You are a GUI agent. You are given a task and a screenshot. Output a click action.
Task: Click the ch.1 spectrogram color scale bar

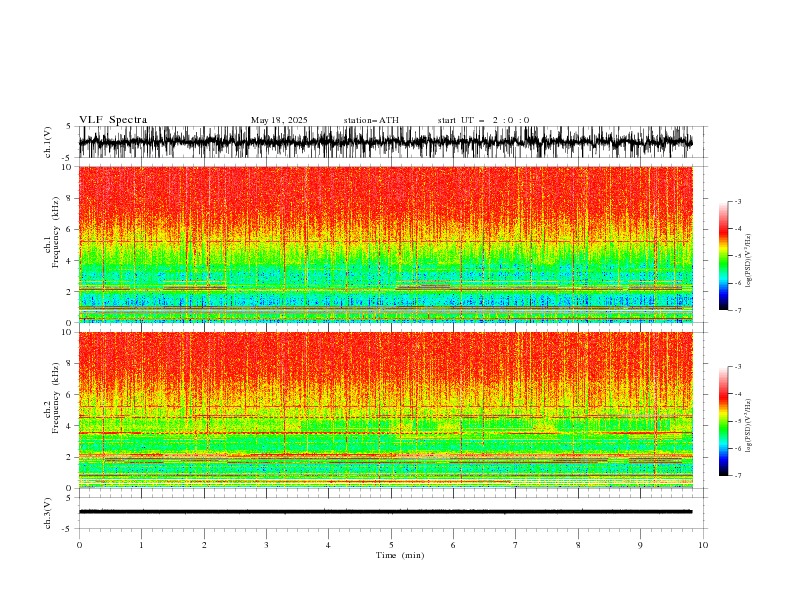click(x=723, y=255)
